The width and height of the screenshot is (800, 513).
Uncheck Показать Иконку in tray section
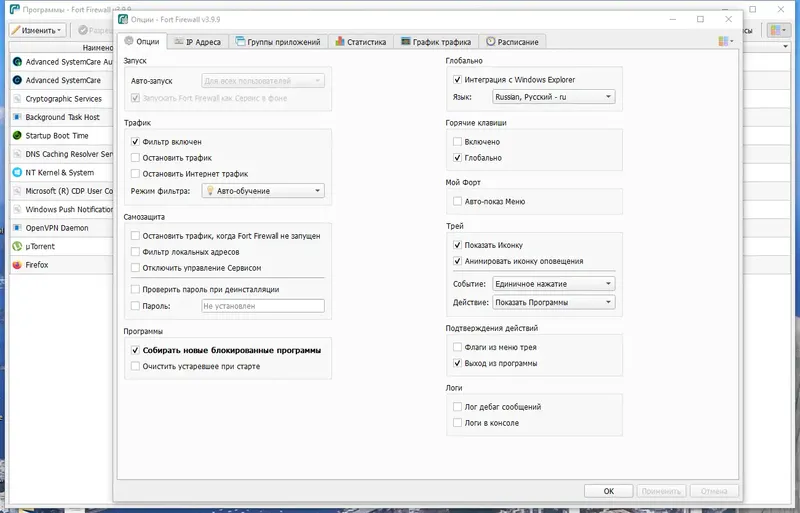coord(457,245)
